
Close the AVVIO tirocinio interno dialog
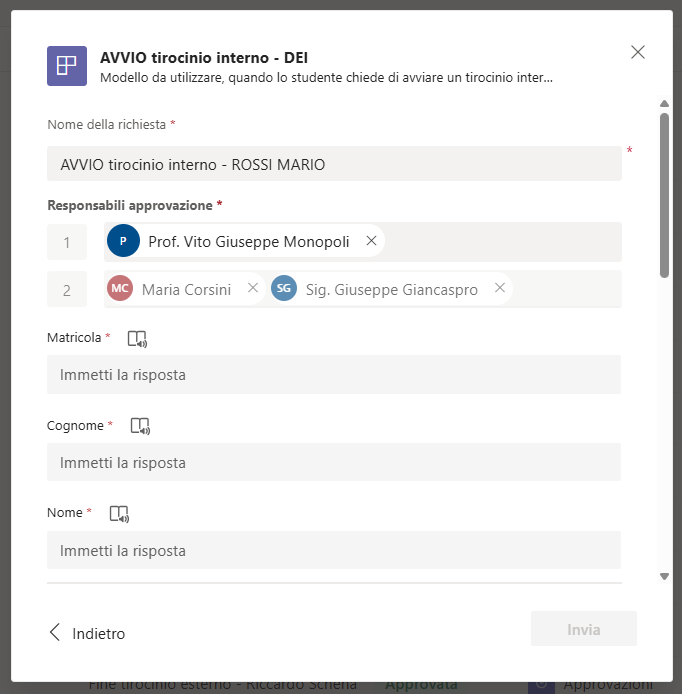[638, 52]
